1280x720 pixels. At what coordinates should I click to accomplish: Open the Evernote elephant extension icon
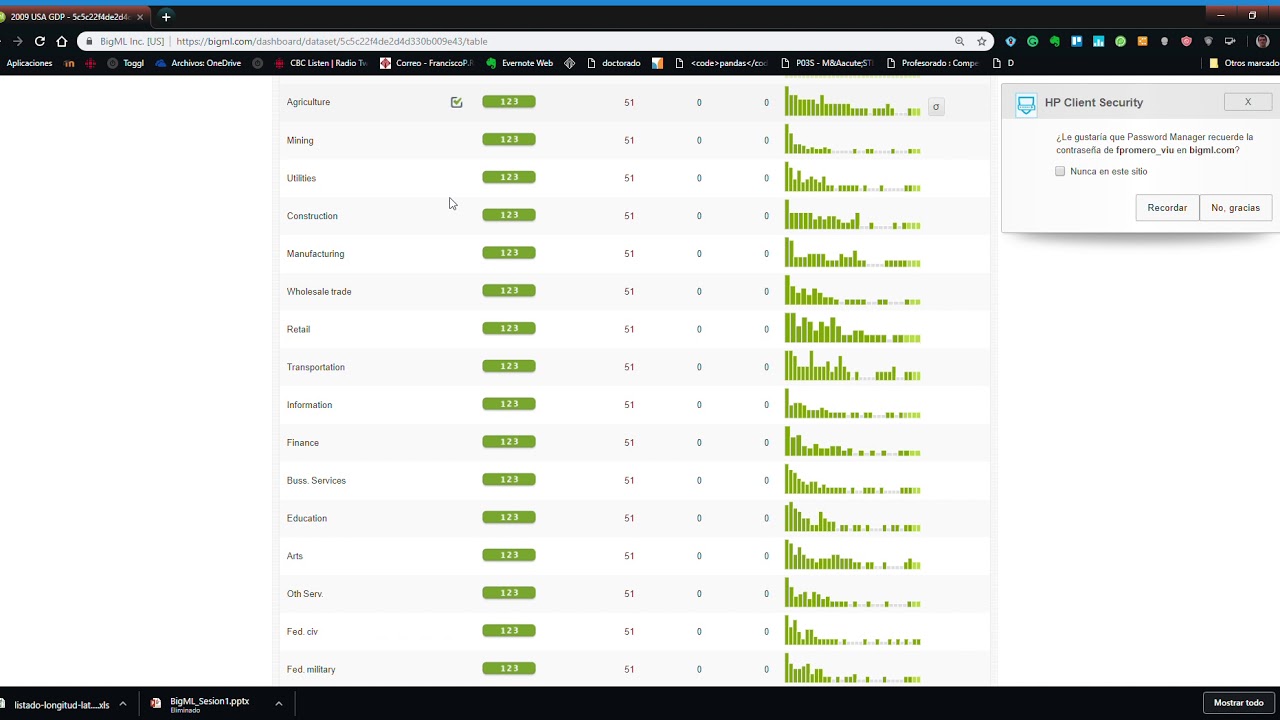[x=1054, y=41]
